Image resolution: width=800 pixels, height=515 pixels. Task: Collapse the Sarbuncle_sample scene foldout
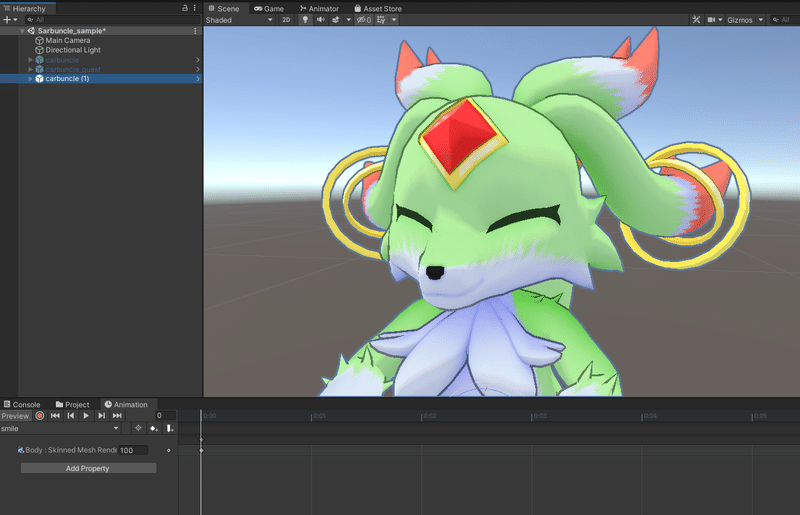coord(22,31)
